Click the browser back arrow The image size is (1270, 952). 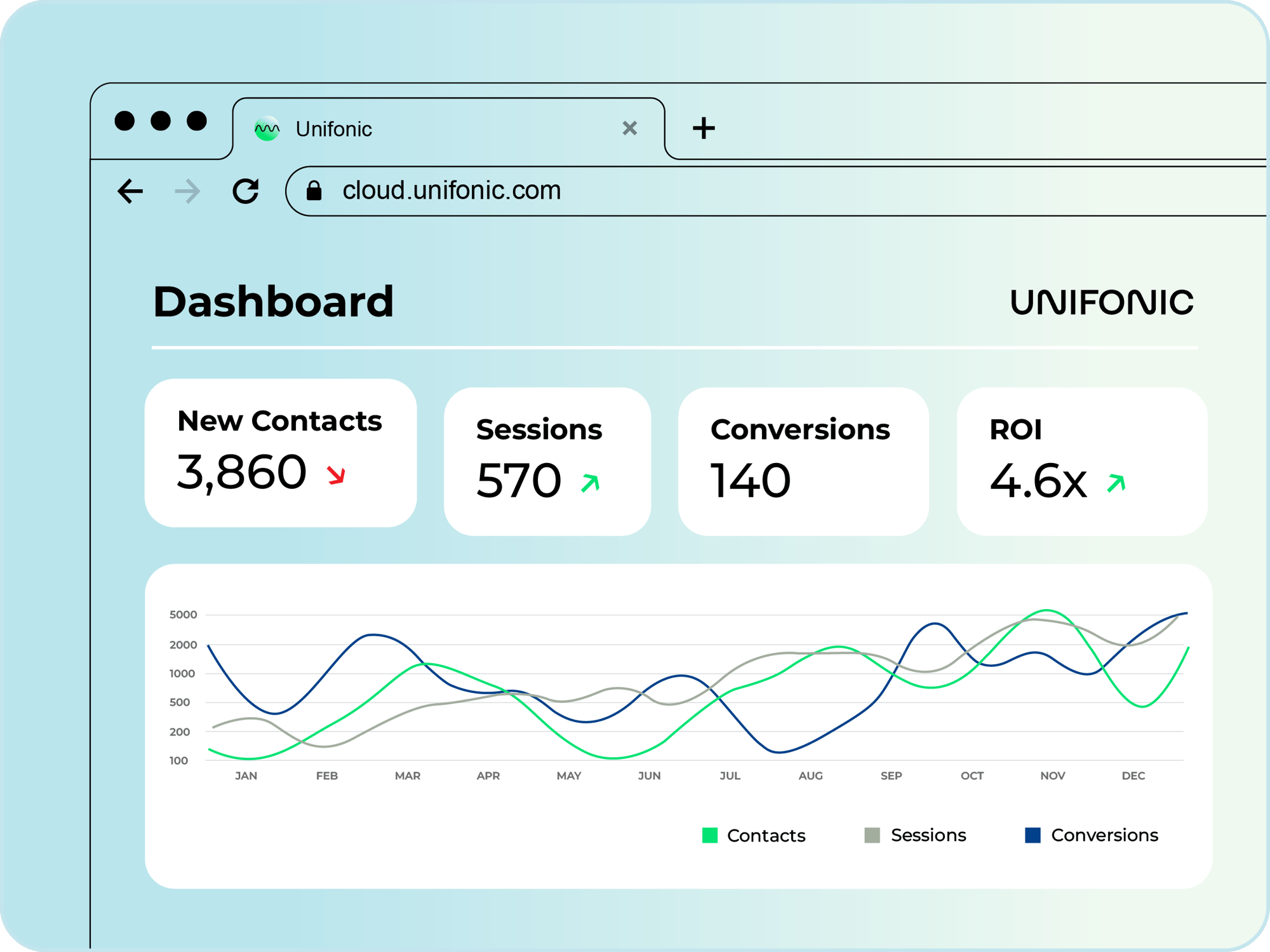pyautogui.click(x=130, y=191)
